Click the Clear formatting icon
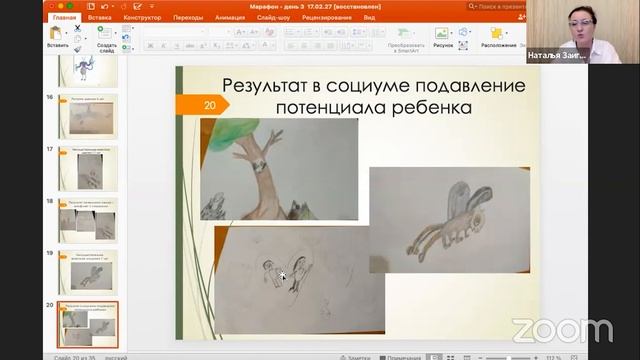Screen dimensions: 640x360 pos(269,32)
